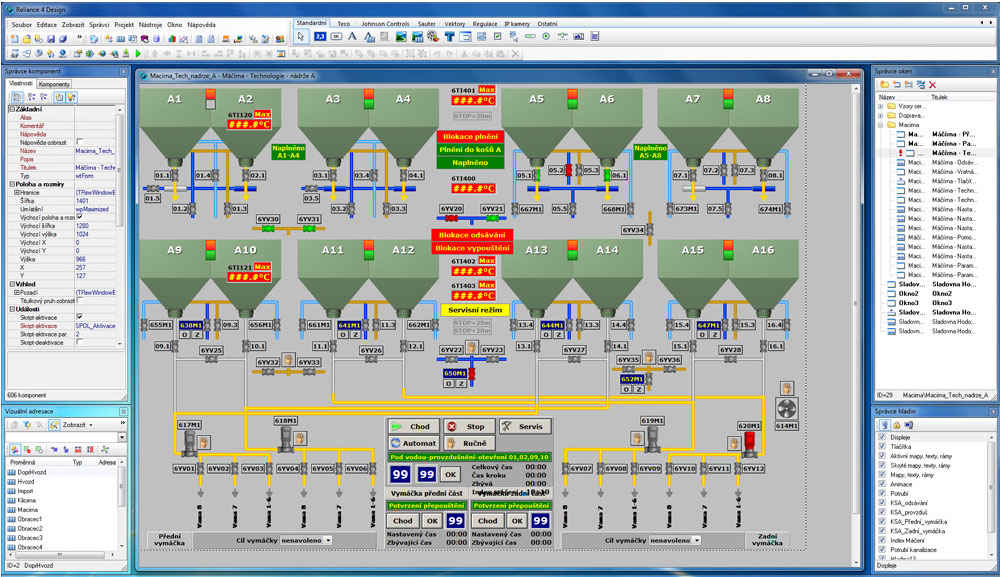Click the Servis button
Image resolution: width=1000 pixels, height=577 pixels.
coord(525,427)
